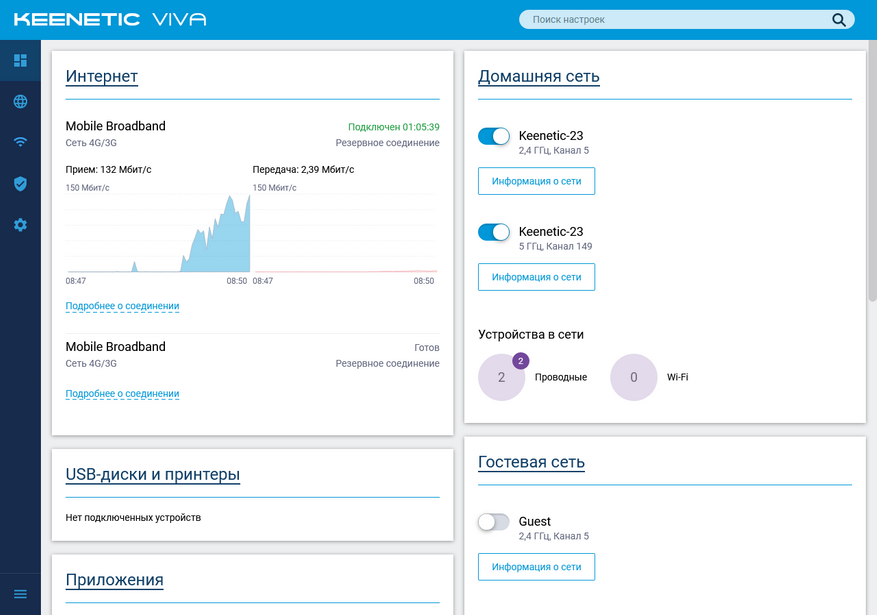Click the upload traffic graph
The height and width of the screenshot is (615, 877).
344,233
